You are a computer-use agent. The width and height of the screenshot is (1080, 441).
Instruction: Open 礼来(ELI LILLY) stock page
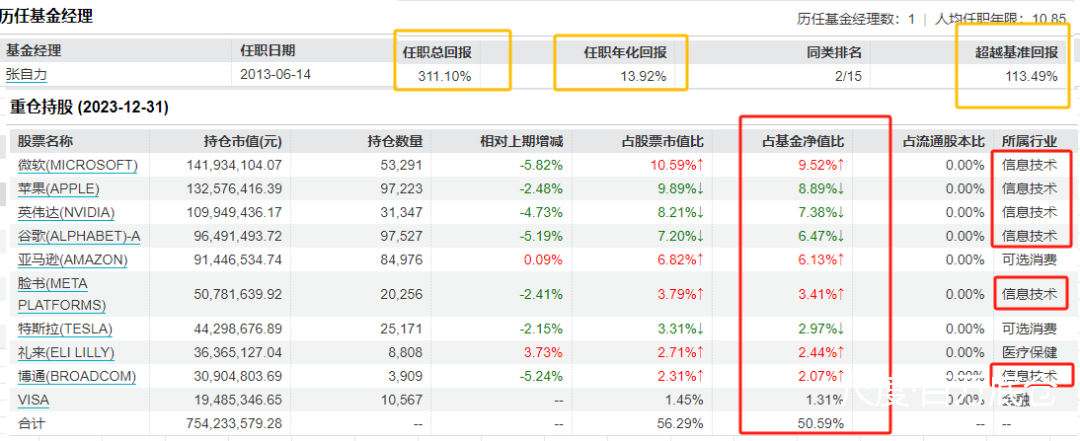pos(66,353)
